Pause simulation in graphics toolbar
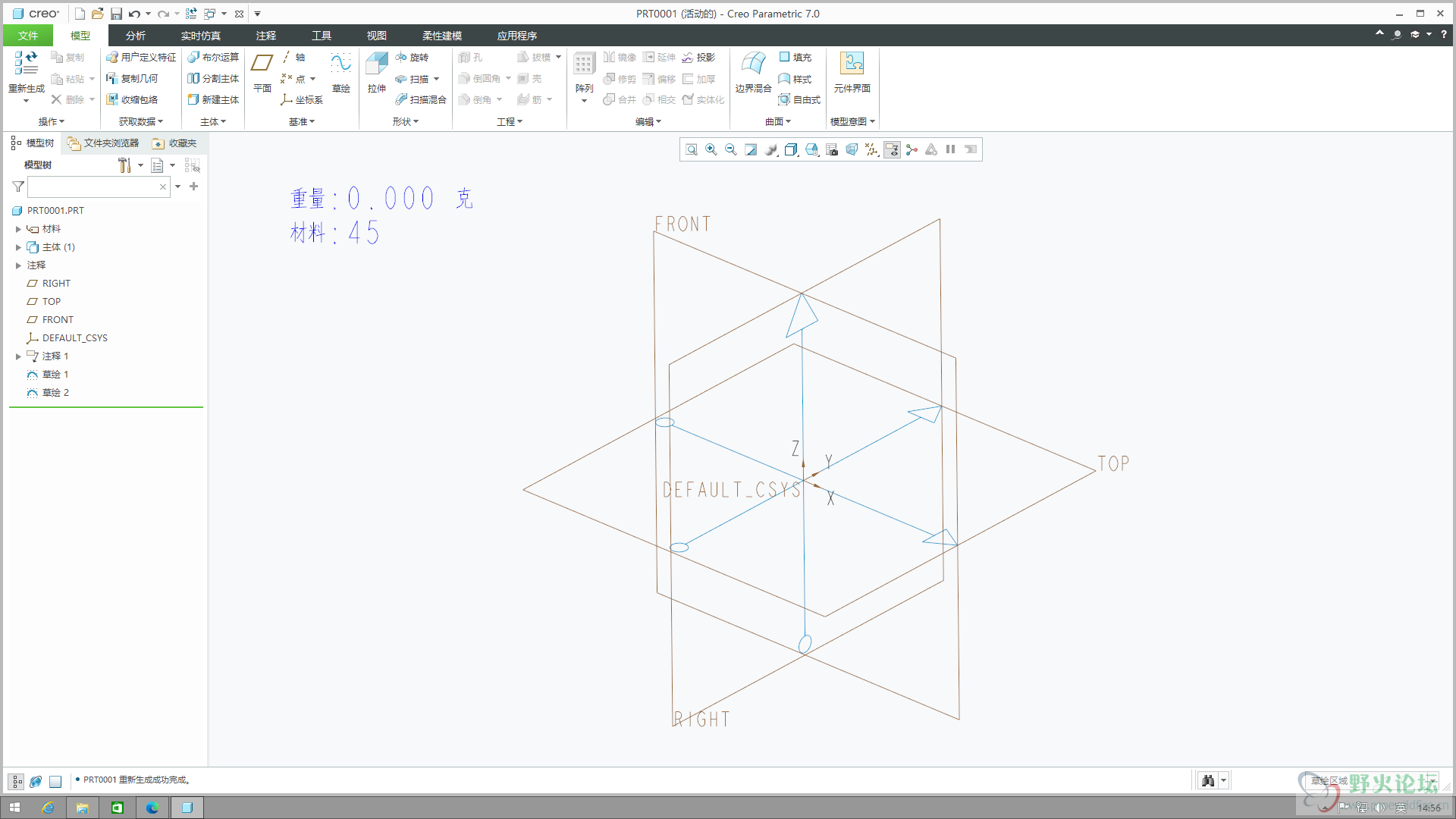 [951, 149]
